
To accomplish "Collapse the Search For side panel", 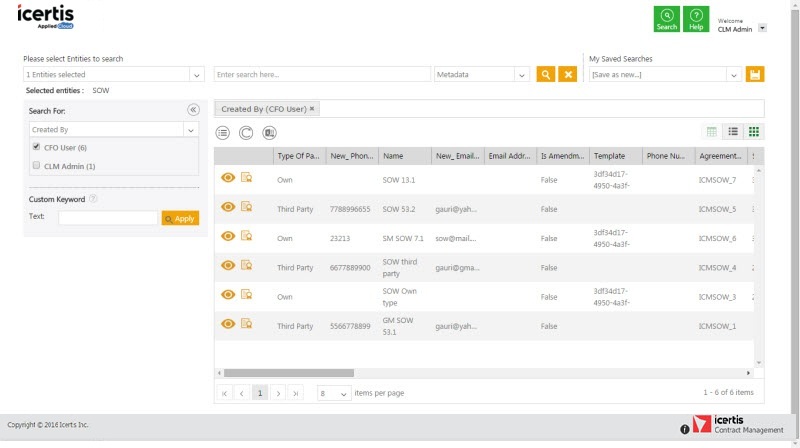I will pyautogui.click(x=193, y=110).
